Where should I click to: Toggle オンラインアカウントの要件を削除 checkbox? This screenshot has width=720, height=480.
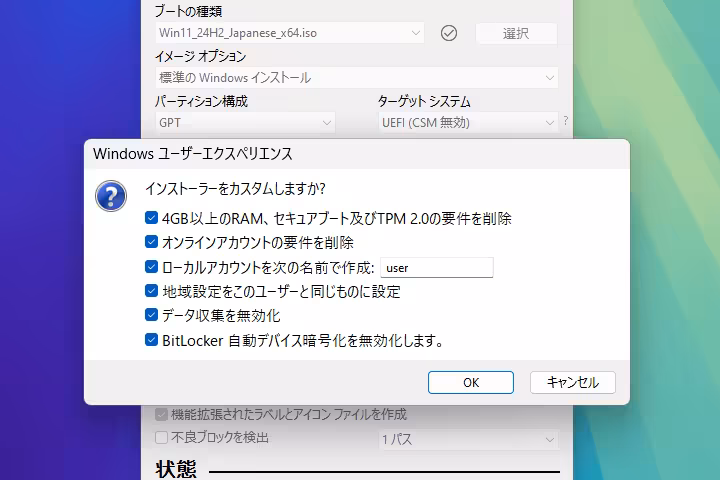pyautogui.click(x=151, y=242)
